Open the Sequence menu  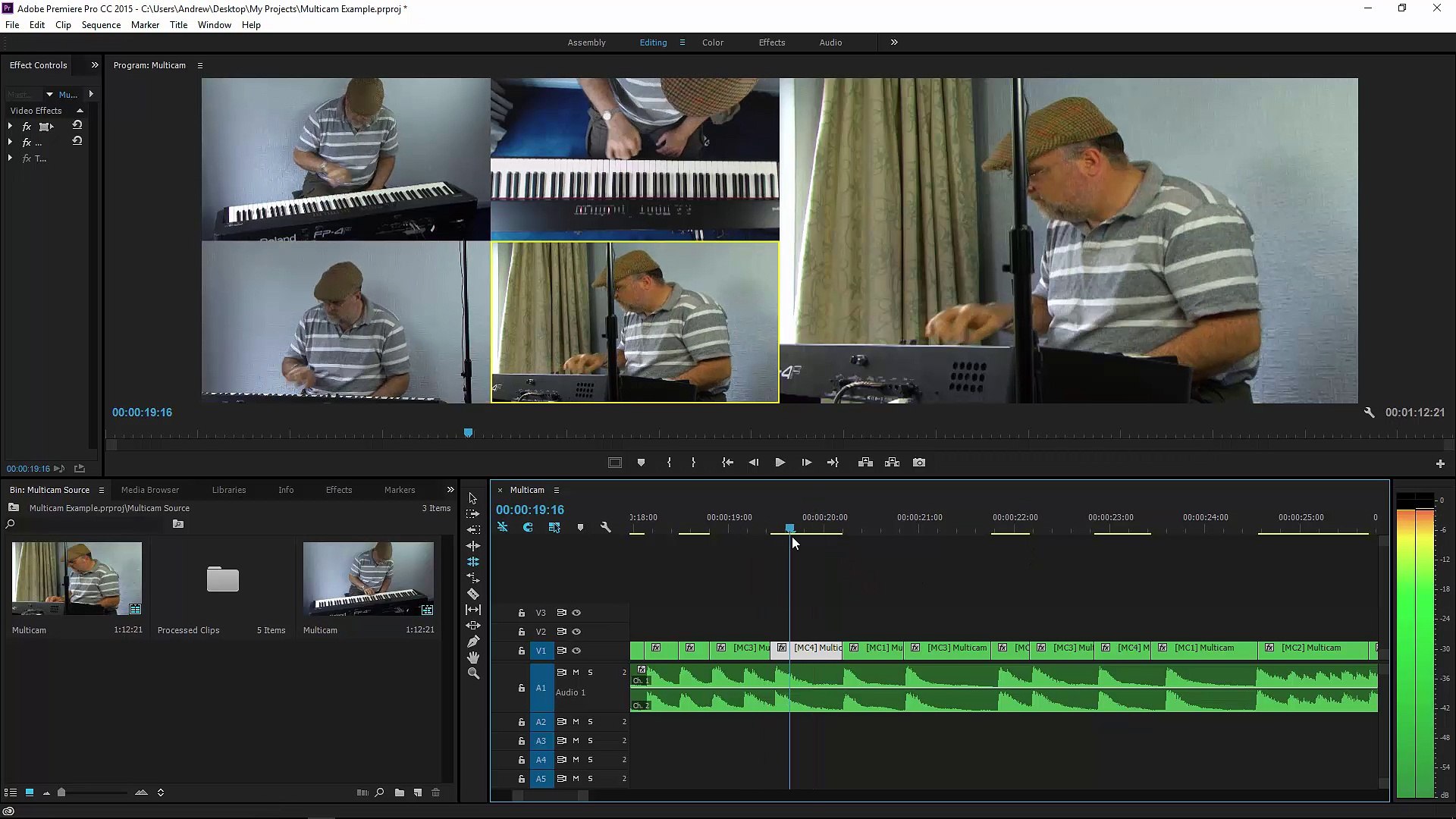click(101, 25)
